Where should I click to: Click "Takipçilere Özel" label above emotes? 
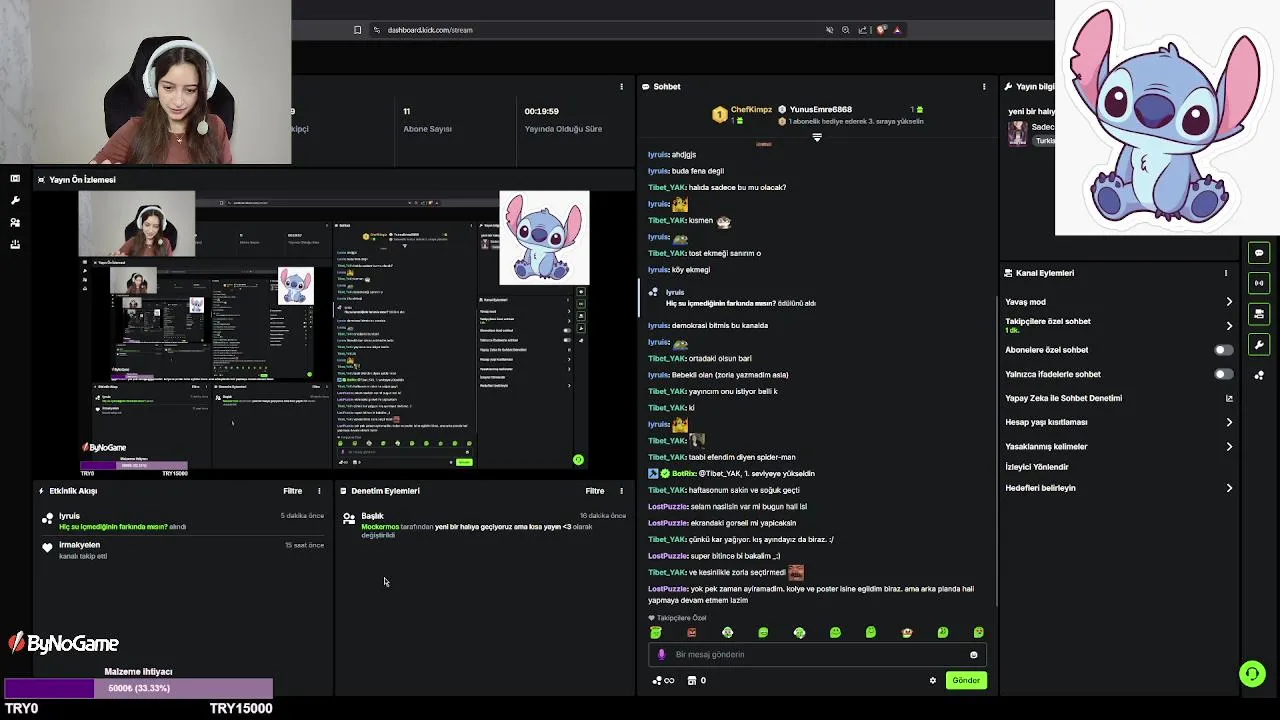click(681, 618)
